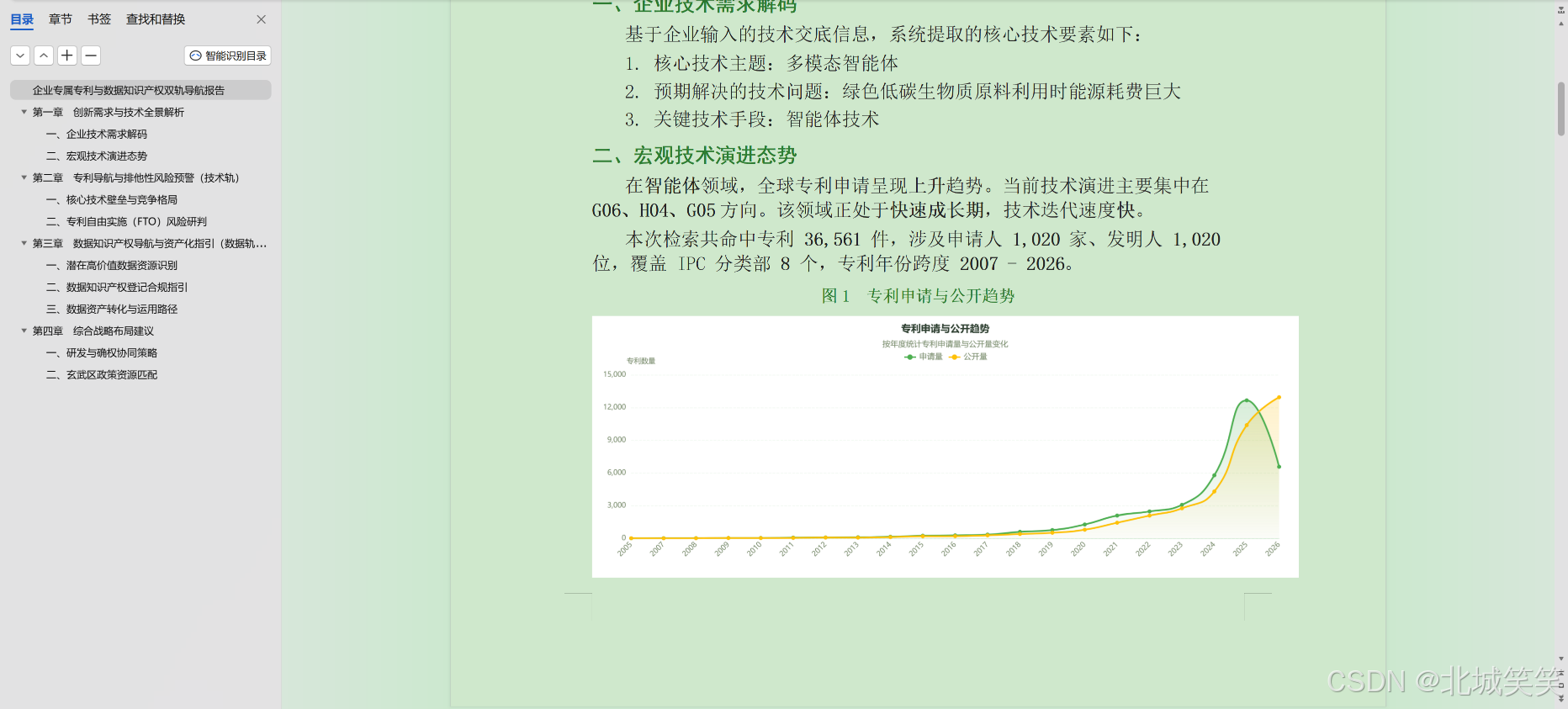Jump to 二、数据知识产权登记合规指引
1568x709 pixels.
[117, 287]
